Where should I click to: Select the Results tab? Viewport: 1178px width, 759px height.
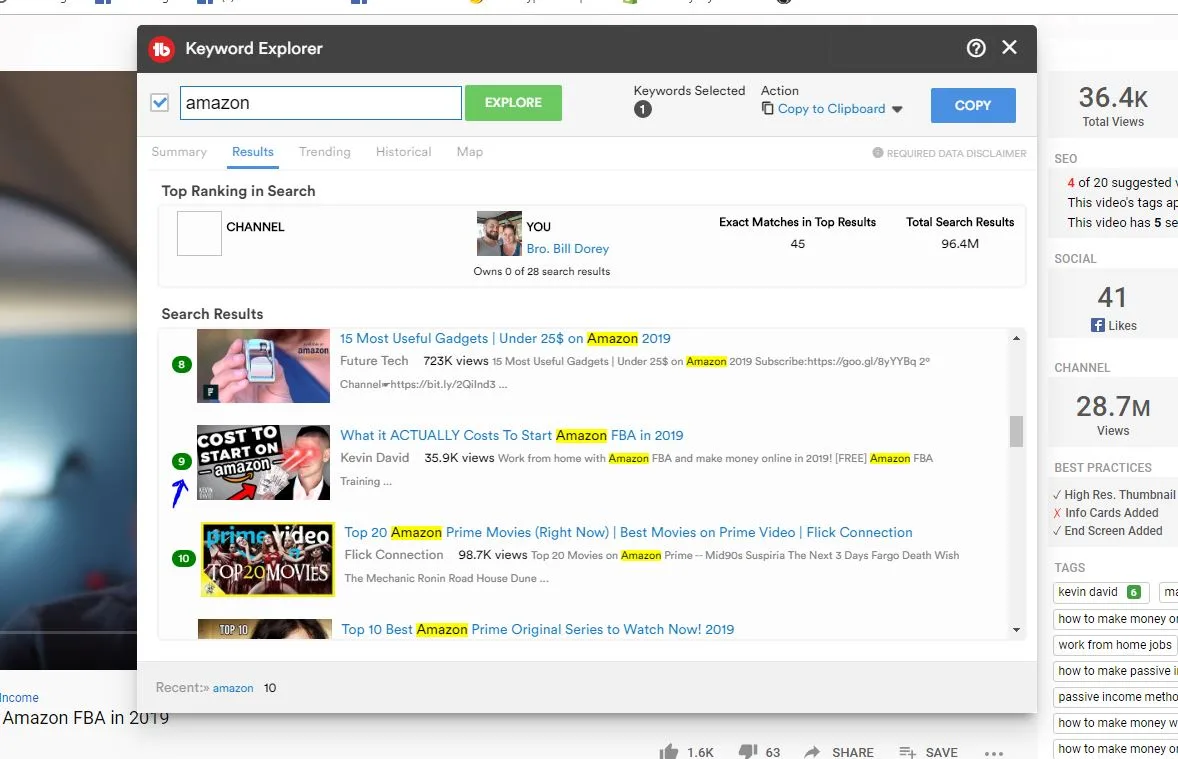tap(252, 152)
